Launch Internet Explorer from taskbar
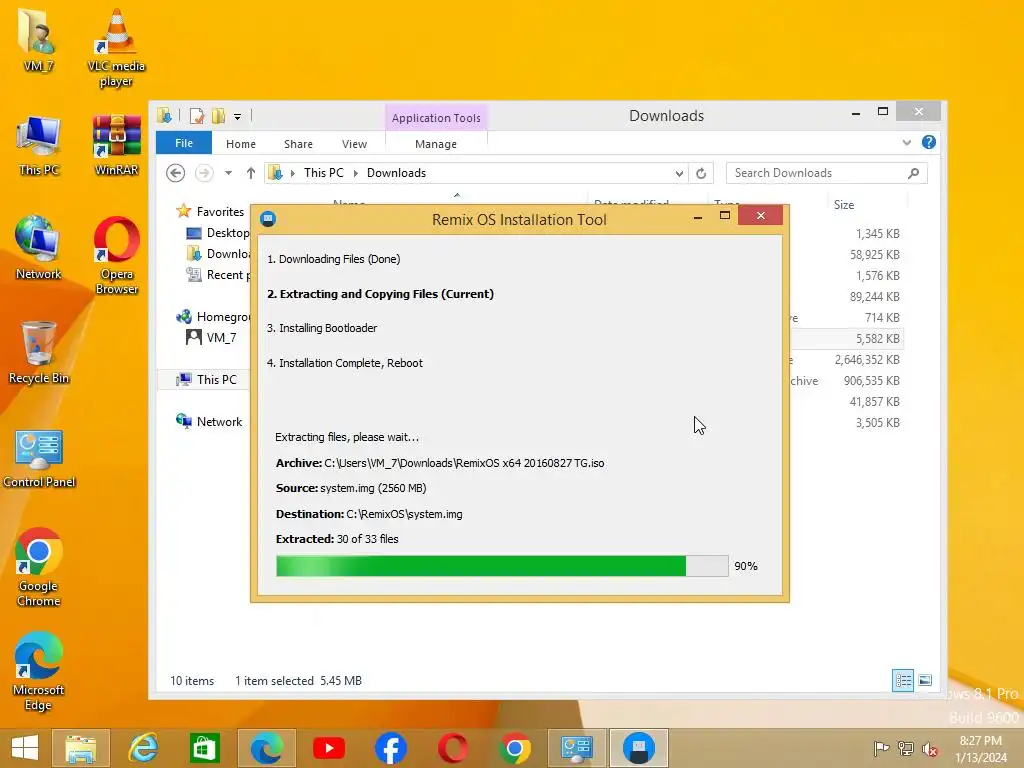1024x768 pixels. pyautogui.click(x=142, y=748)
